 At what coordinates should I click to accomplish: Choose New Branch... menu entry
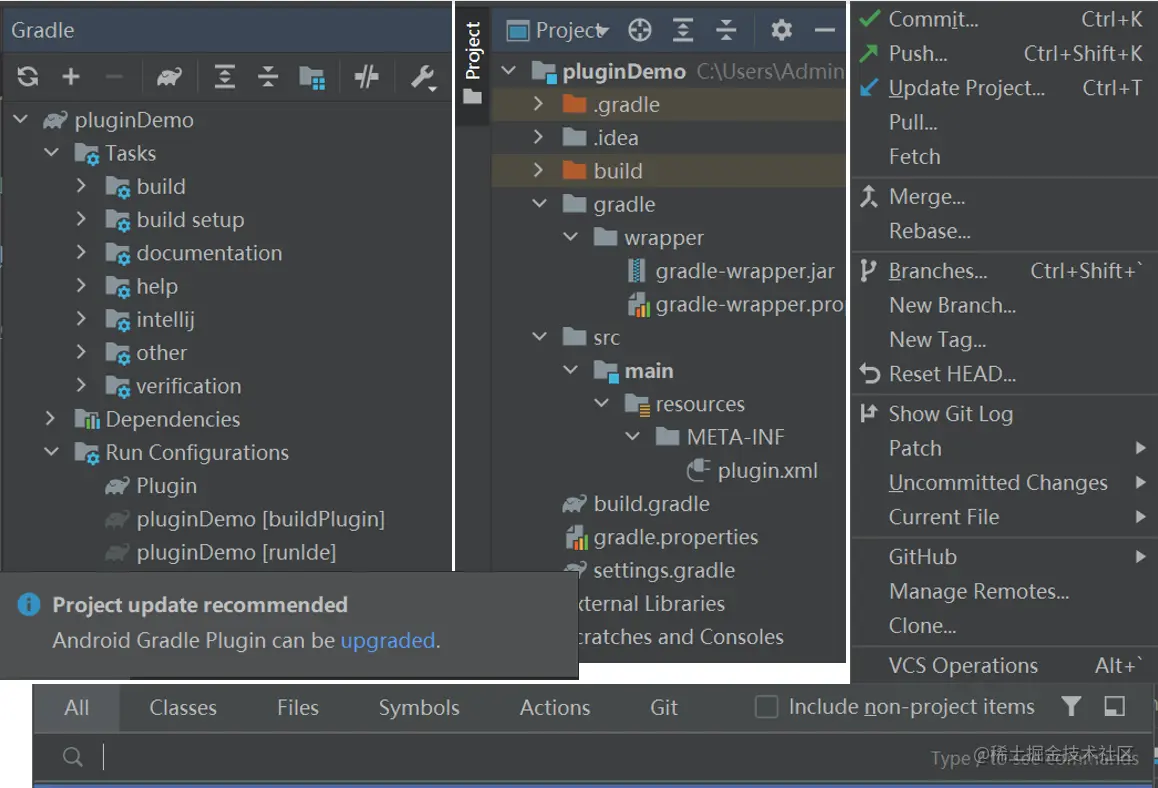[x=1003, y=305]
